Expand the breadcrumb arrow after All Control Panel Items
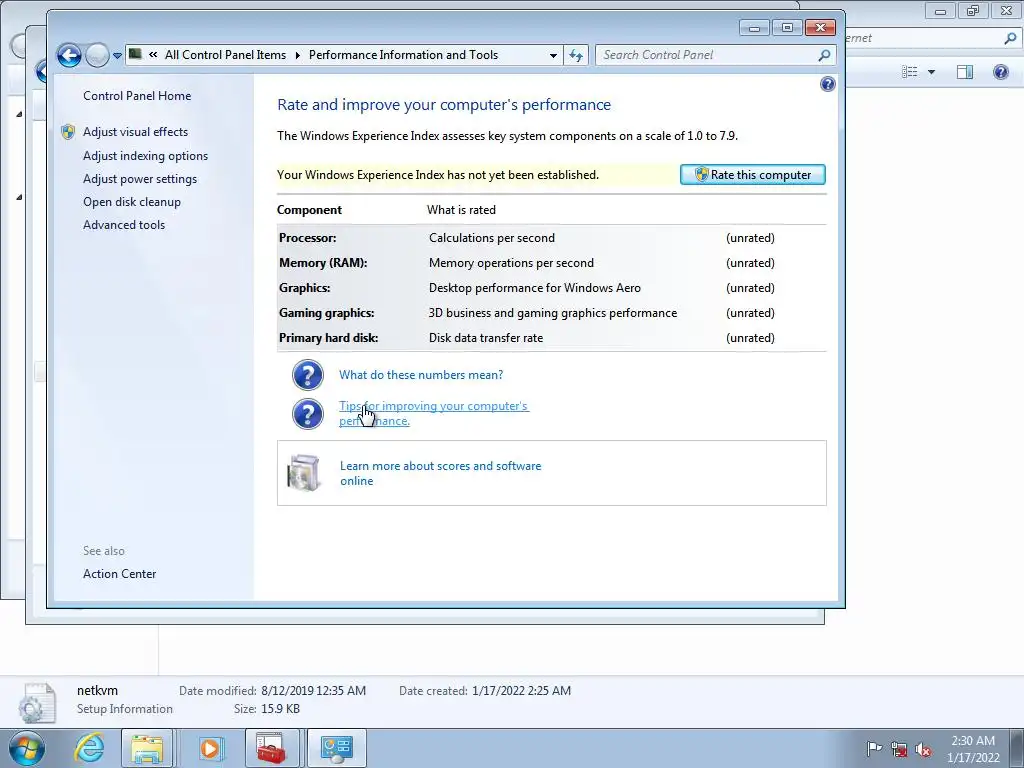 tap(297, 56)
